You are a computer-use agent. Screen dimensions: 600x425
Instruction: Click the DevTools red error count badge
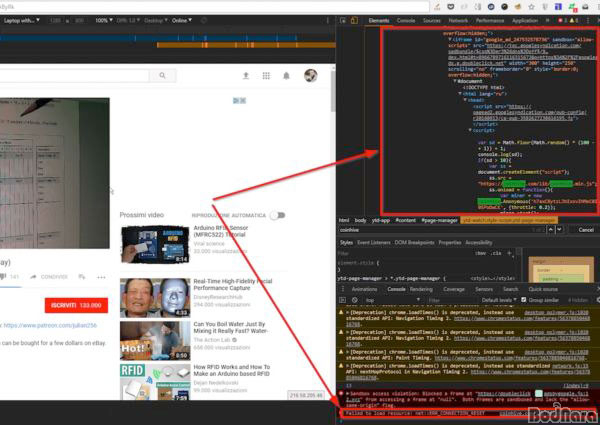562,21
